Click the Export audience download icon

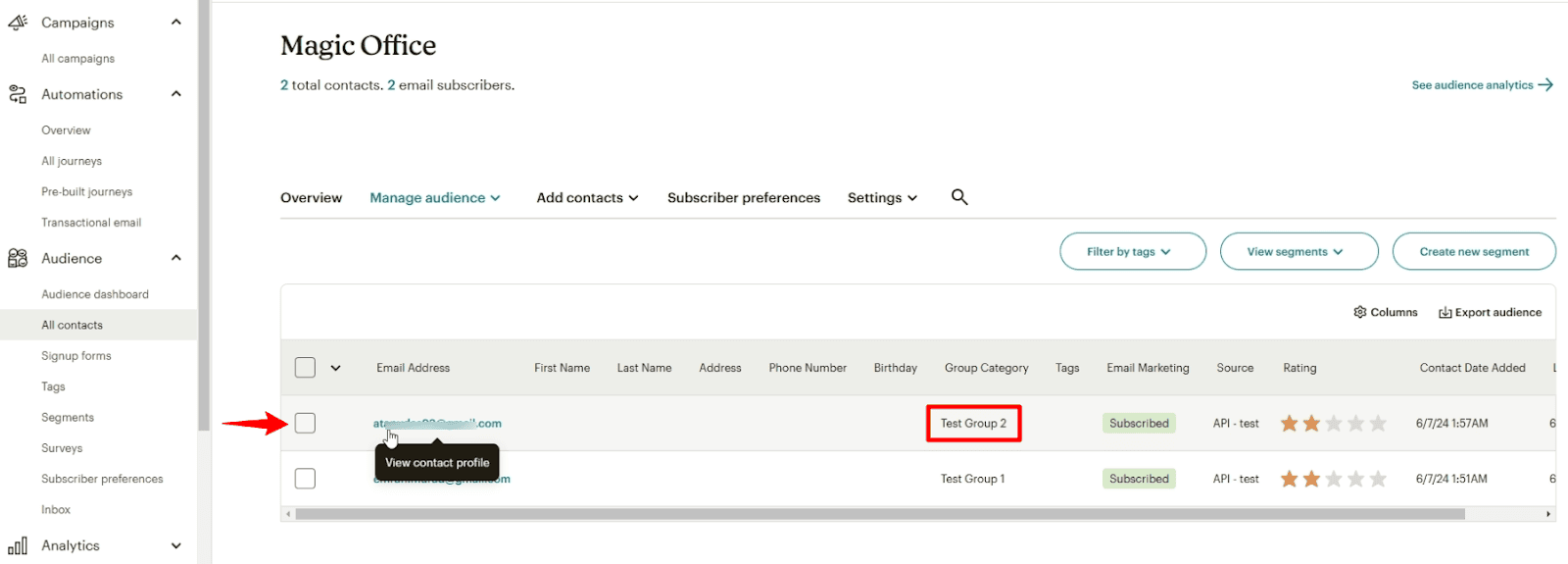1445,312
